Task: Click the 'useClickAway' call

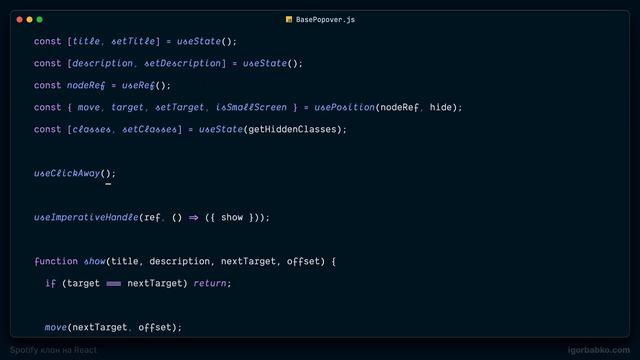Action: 67,173
